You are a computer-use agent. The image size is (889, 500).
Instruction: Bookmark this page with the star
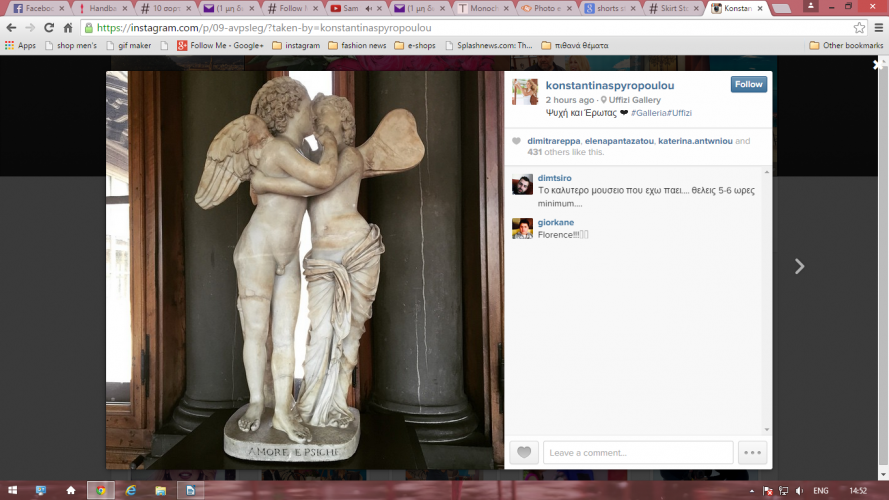[x=860, y=28]
